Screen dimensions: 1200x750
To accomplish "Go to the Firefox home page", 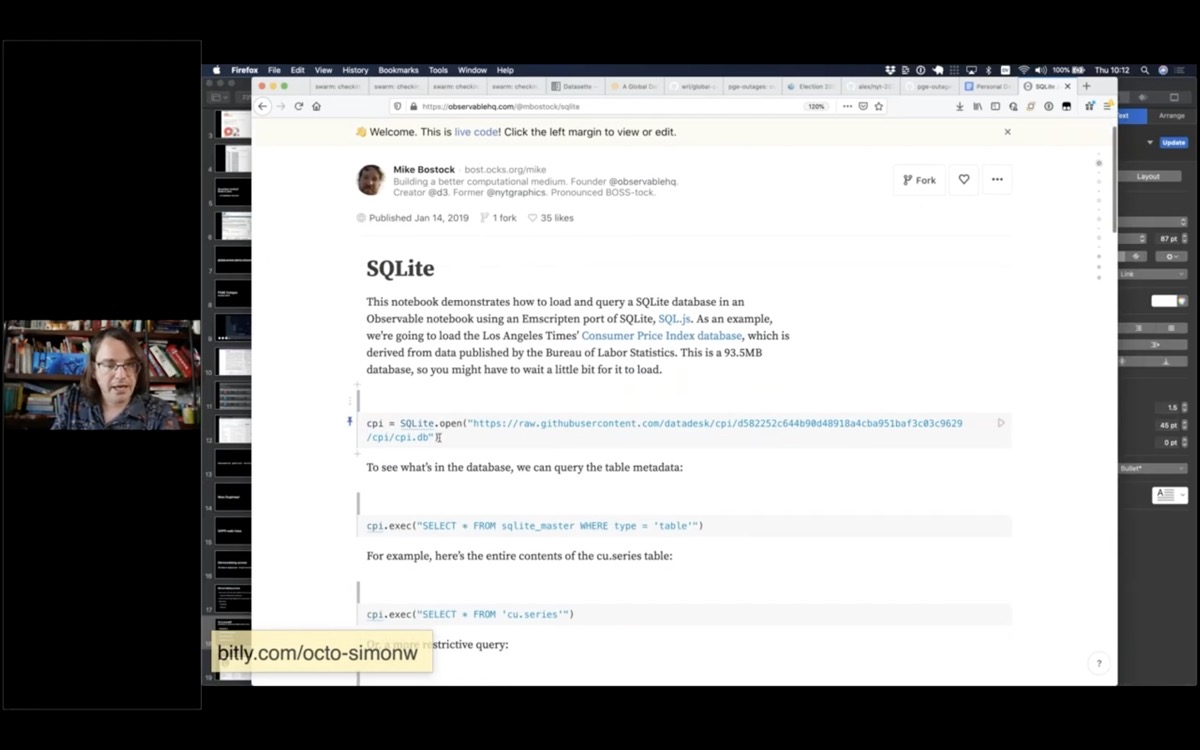I will pyautogui.click(x=317, y=106).
